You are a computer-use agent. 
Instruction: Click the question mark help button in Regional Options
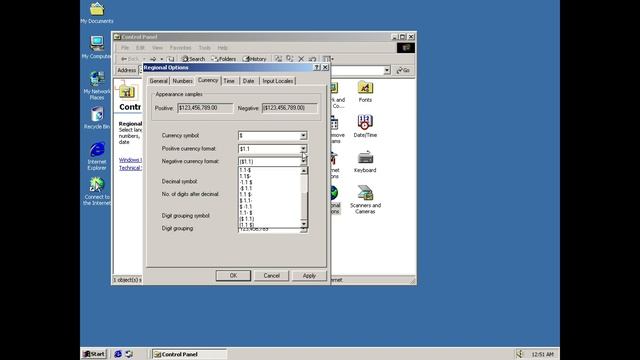[x=317, y=67]
